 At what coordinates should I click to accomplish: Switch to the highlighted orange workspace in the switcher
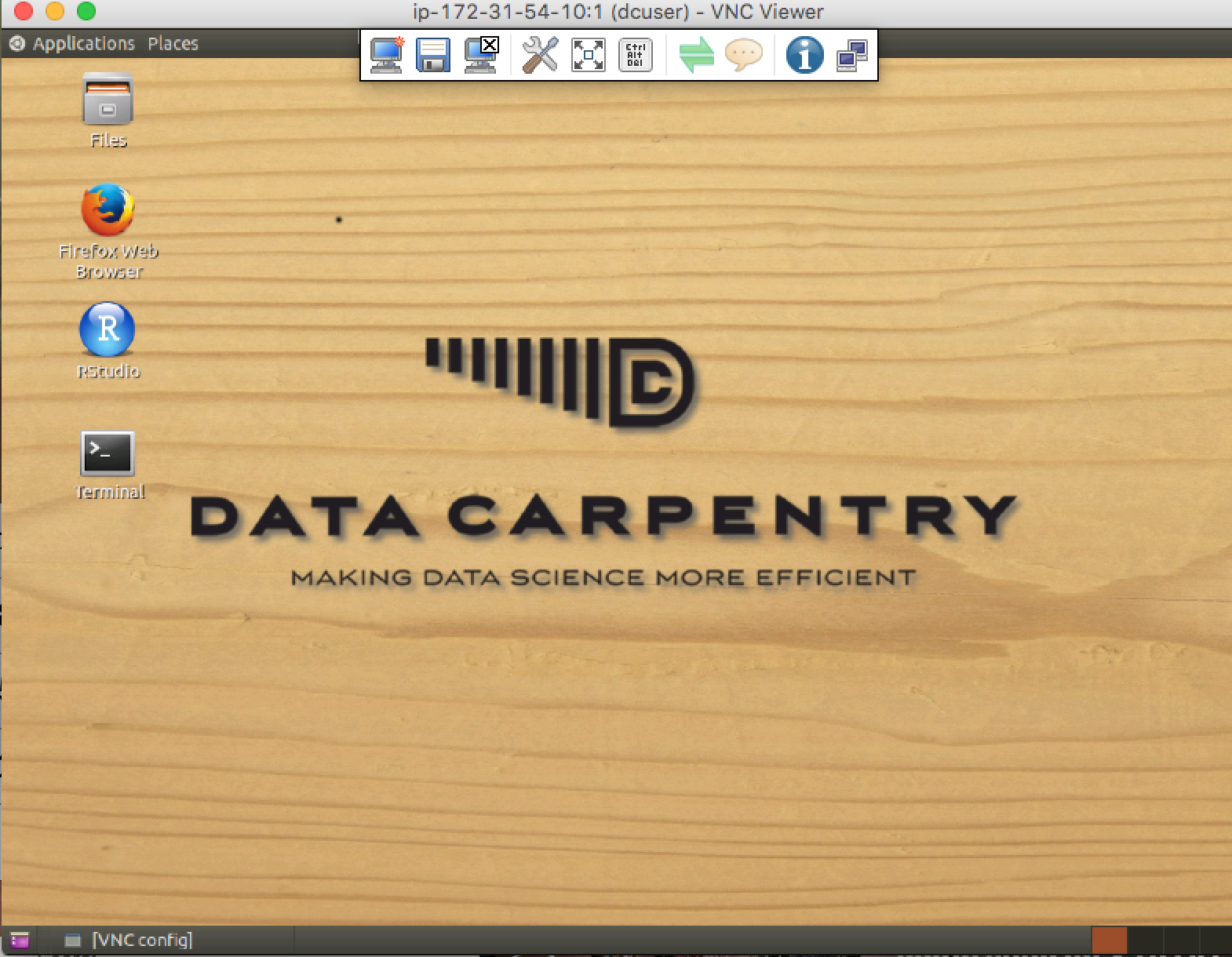pos(1109,940)
